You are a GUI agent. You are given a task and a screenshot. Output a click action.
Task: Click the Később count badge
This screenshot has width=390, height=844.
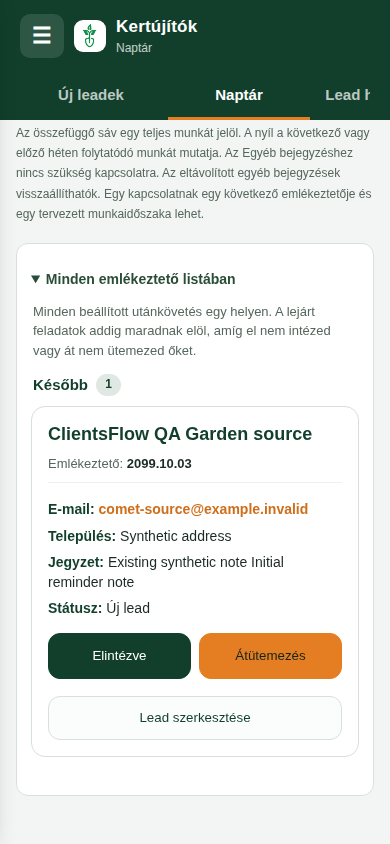click(109, 385)
